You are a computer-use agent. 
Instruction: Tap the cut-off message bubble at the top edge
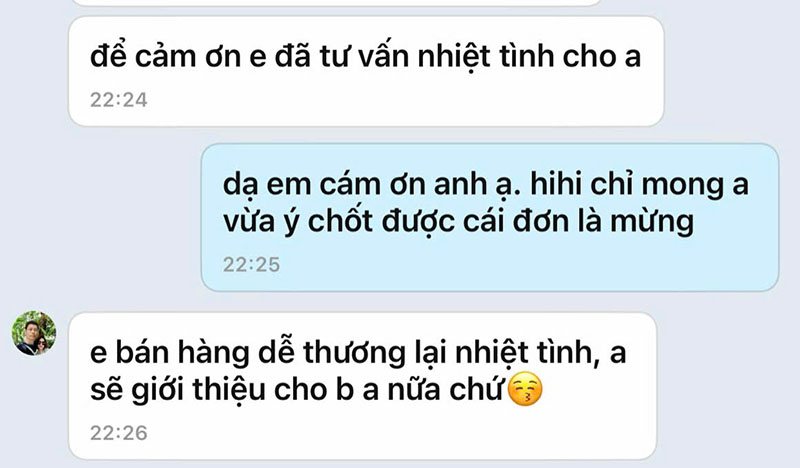337,3
